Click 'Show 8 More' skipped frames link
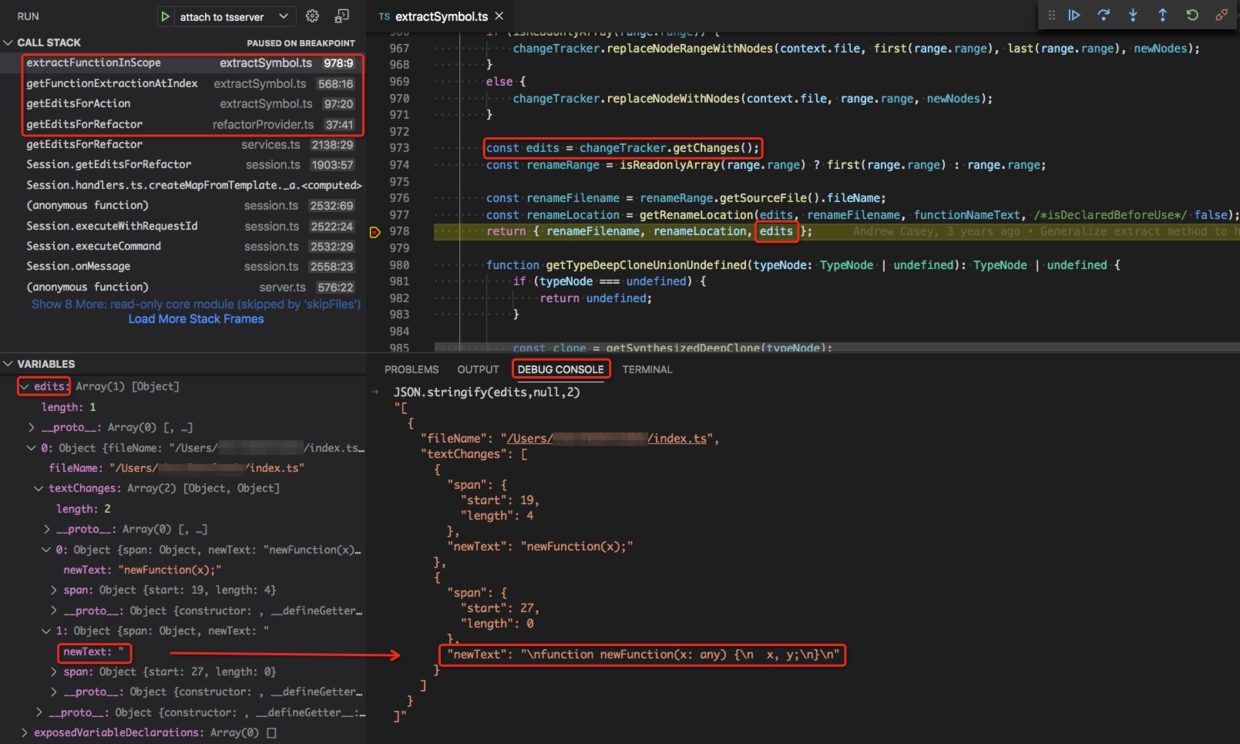This screenshot has width=1240, height=744. pos(196,303)
